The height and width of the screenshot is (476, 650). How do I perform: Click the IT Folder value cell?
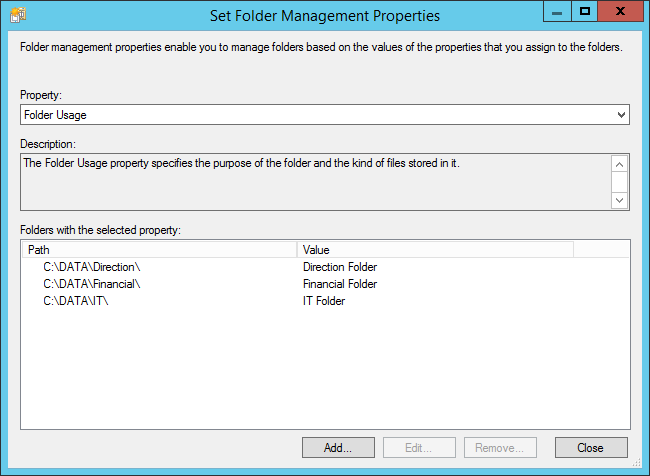click(324, 301)
